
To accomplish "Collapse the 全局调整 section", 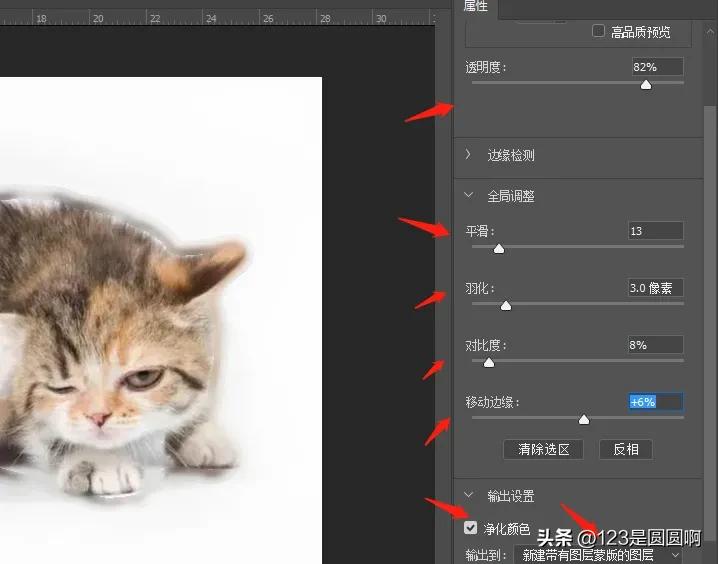I will click(468, 195).
